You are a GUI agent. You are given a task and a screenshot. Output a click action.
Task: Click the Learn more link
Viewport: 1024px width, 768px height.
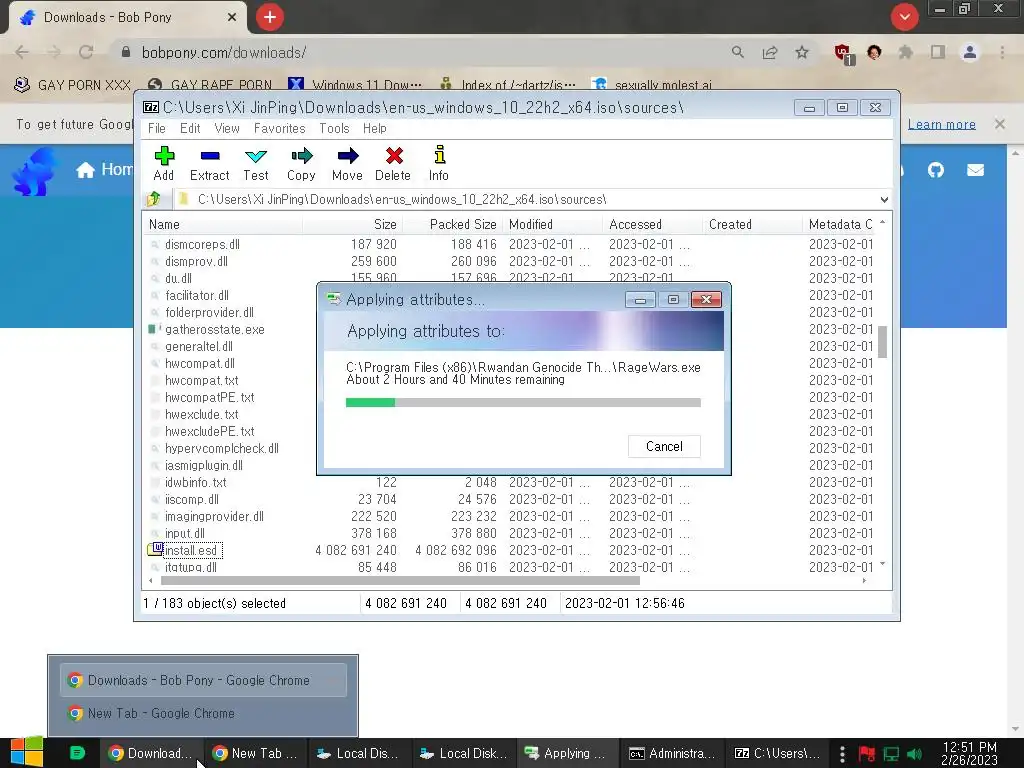click(942, 124)
